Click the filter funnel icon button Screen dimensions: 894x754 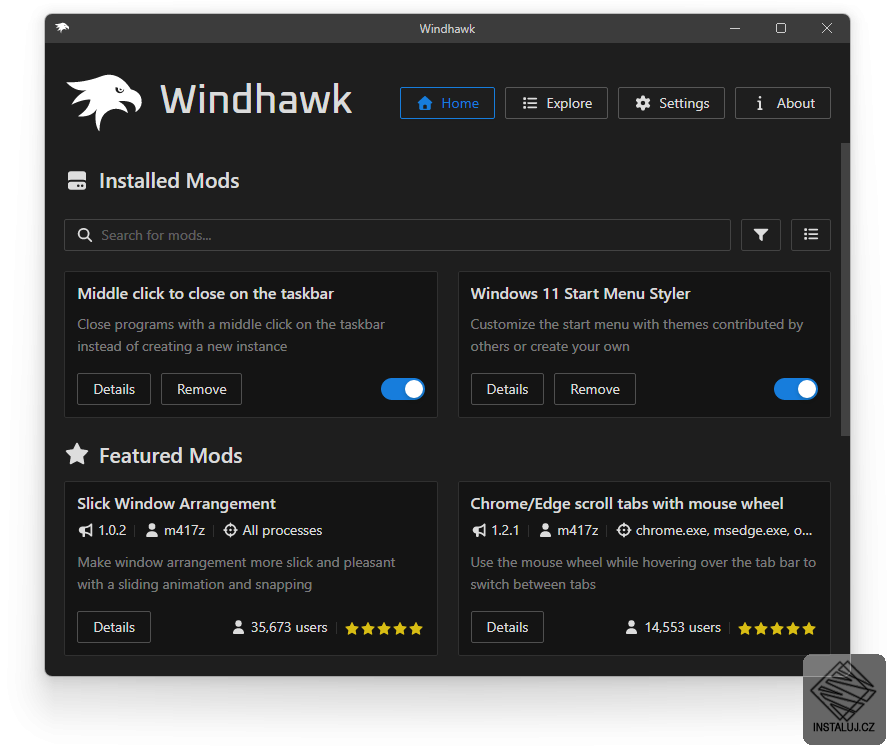tap(761, 235)
